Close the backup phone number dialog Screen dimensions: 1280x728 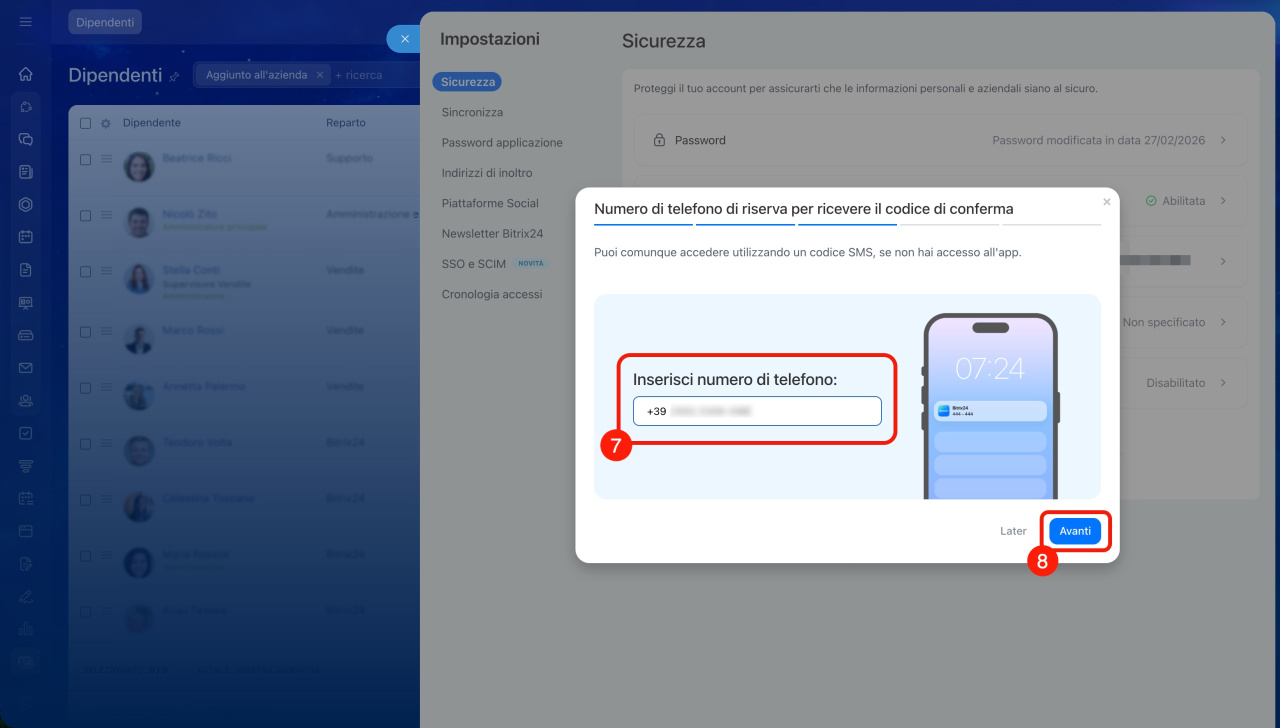click(1106, 202)
